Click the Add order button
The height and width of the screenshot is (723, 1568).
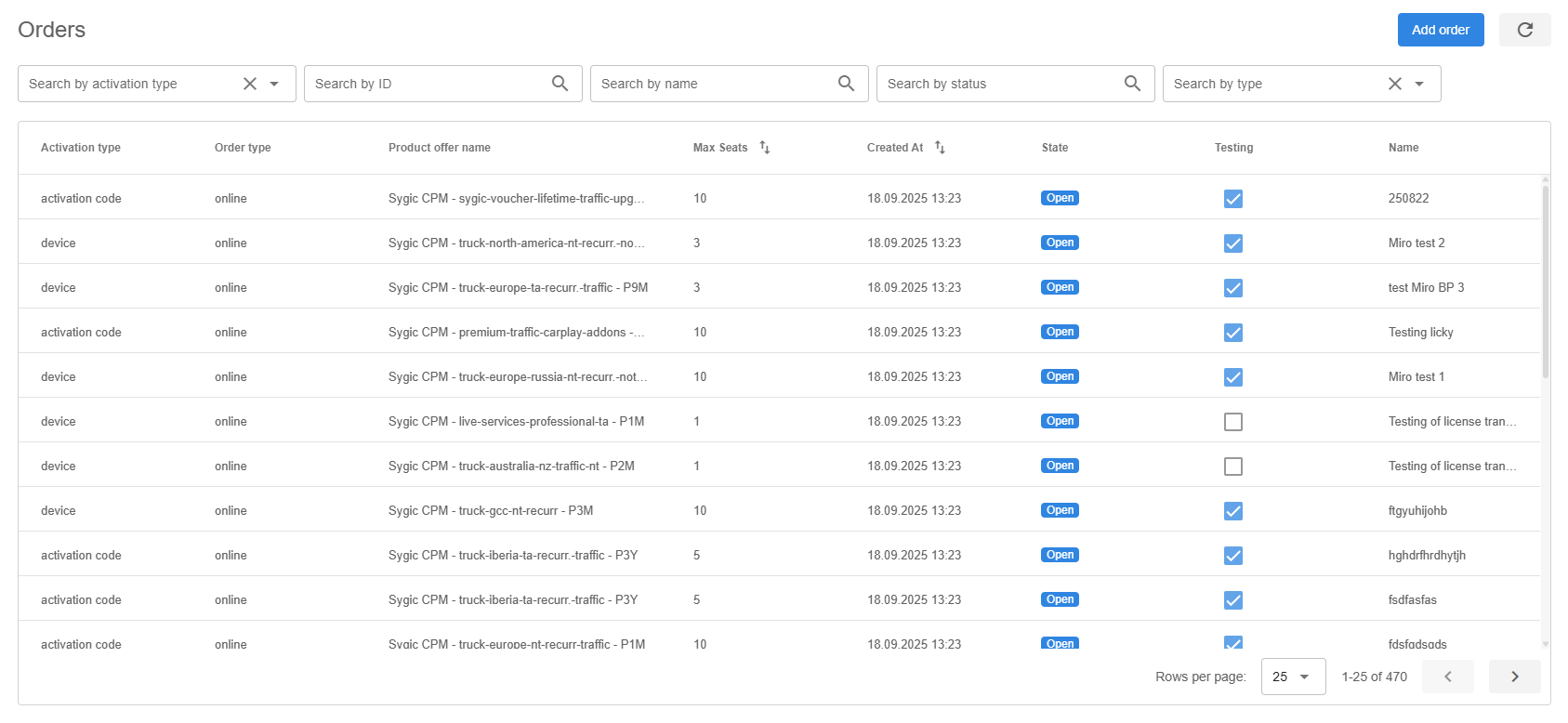tap(1440, 30)
